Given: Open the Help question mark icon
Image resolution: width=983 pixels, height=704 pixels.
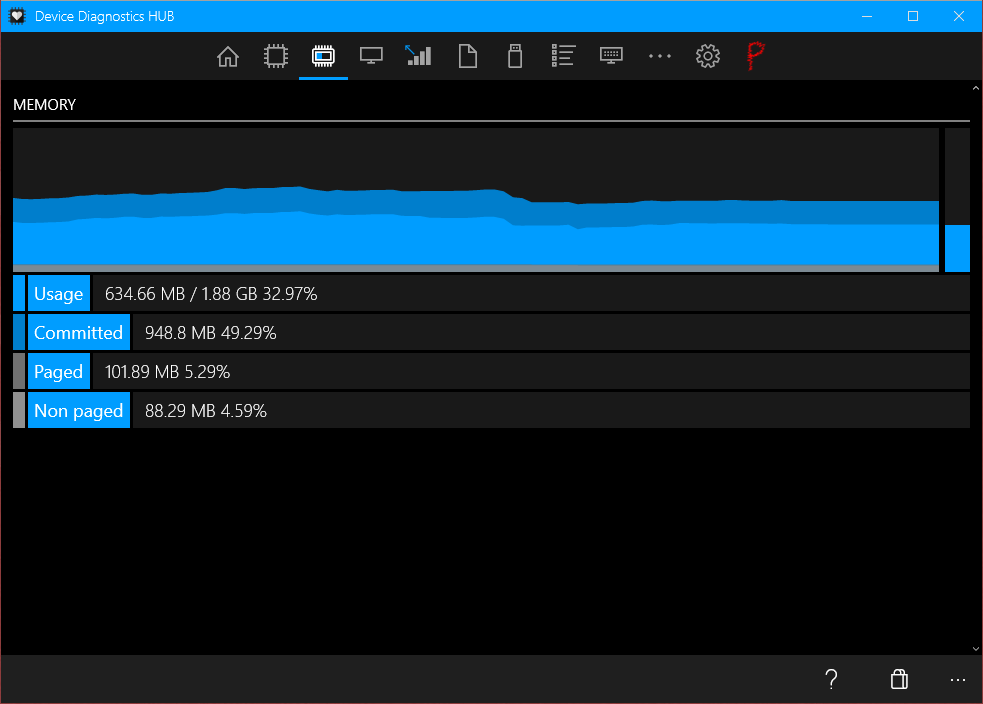Looking at the screenshot, I should point(831,679).
